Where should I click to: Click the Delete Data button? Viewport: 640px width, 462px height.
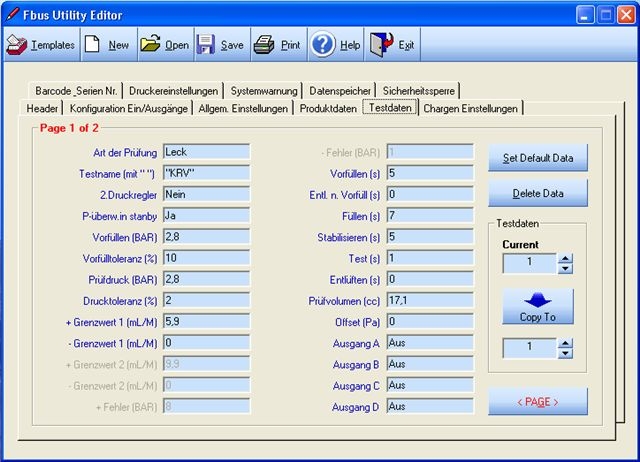[538, 193]
